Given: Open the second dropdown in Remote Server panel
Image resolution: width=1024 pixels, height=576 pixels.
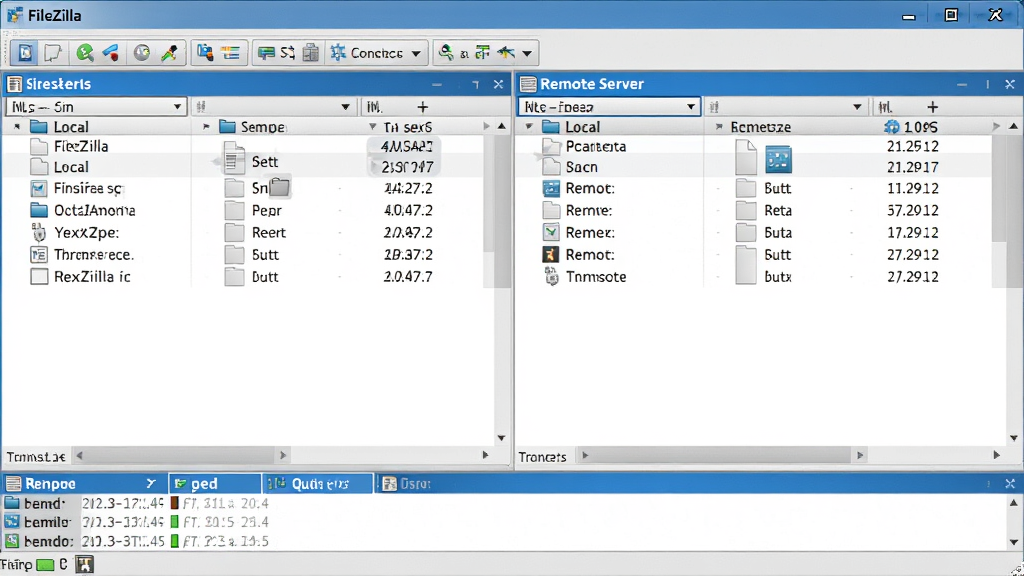Looking at the screenshot, I should 857,106.
